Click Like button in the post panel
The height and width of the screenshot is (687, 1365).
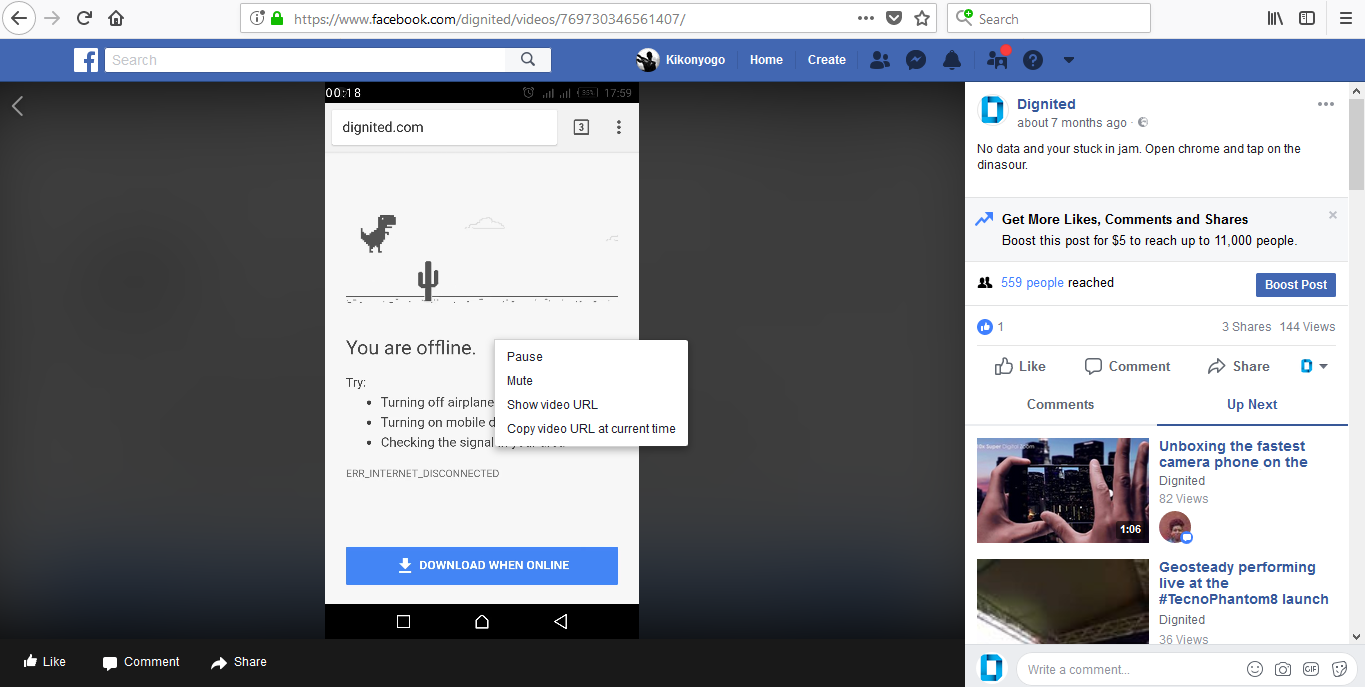pyautogui.click(x=1020, y=367)
